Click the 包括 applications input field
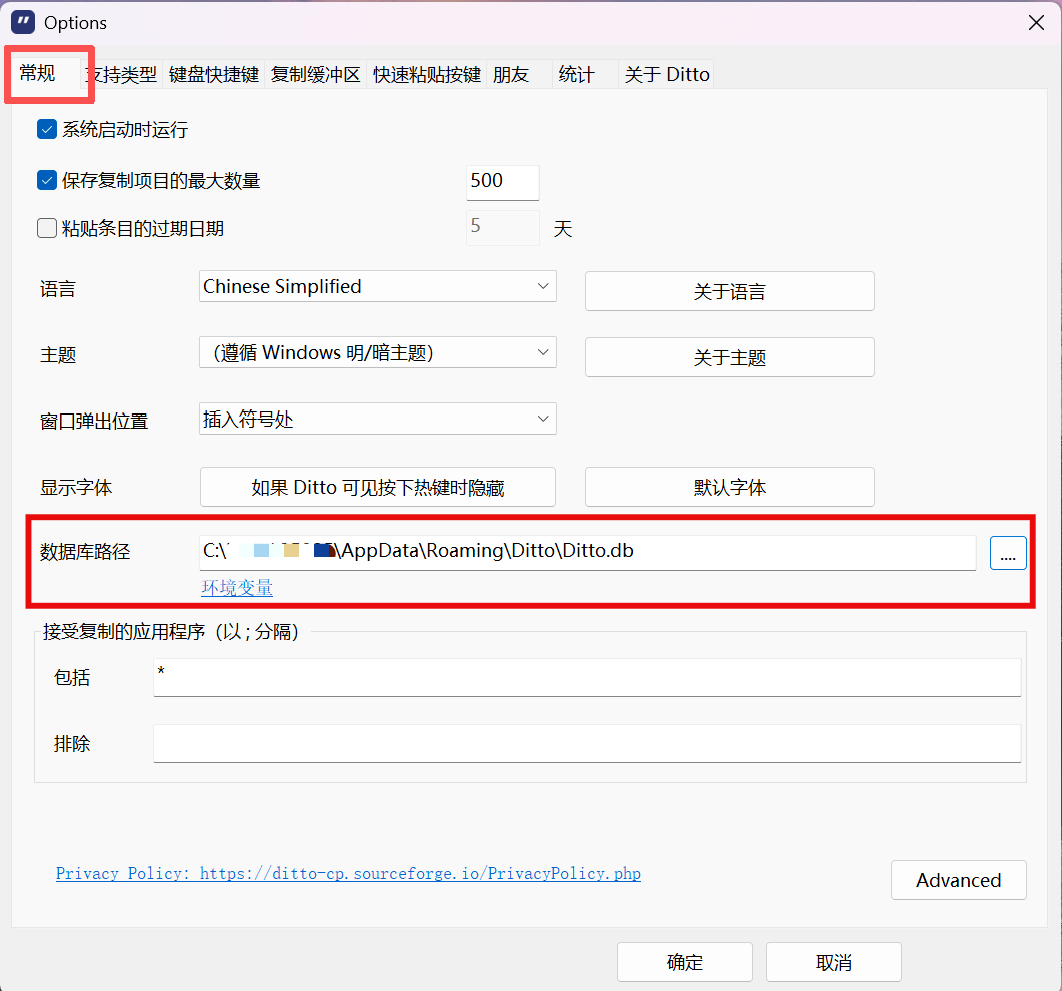The height and width of the screenshot is (991, 1062). (x=587, y=677)
